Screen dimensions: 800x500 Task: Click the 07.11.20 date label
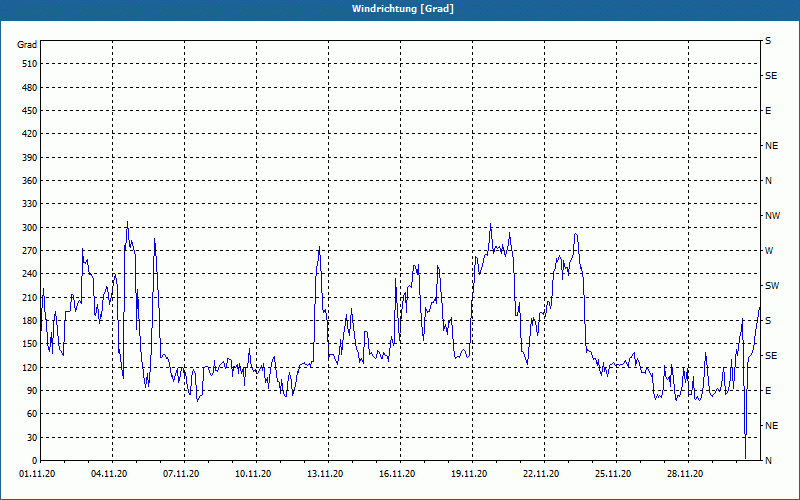tap(181, 474)
